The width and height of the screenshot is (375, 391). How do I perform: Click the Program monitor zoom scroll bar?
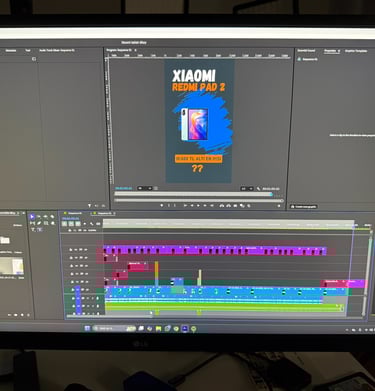(x=199, y=200)
